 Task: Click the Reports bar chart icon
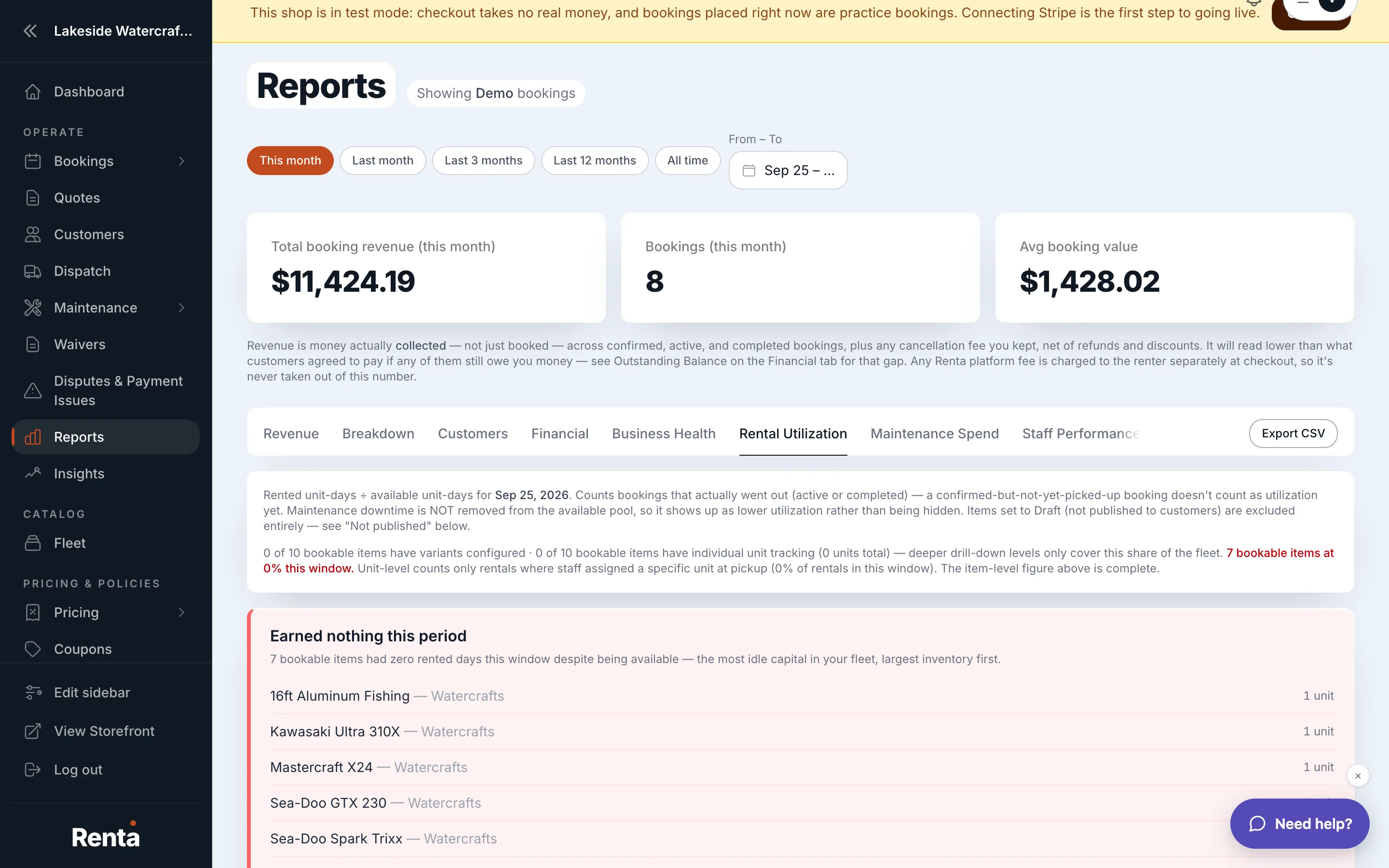[33, 437]
